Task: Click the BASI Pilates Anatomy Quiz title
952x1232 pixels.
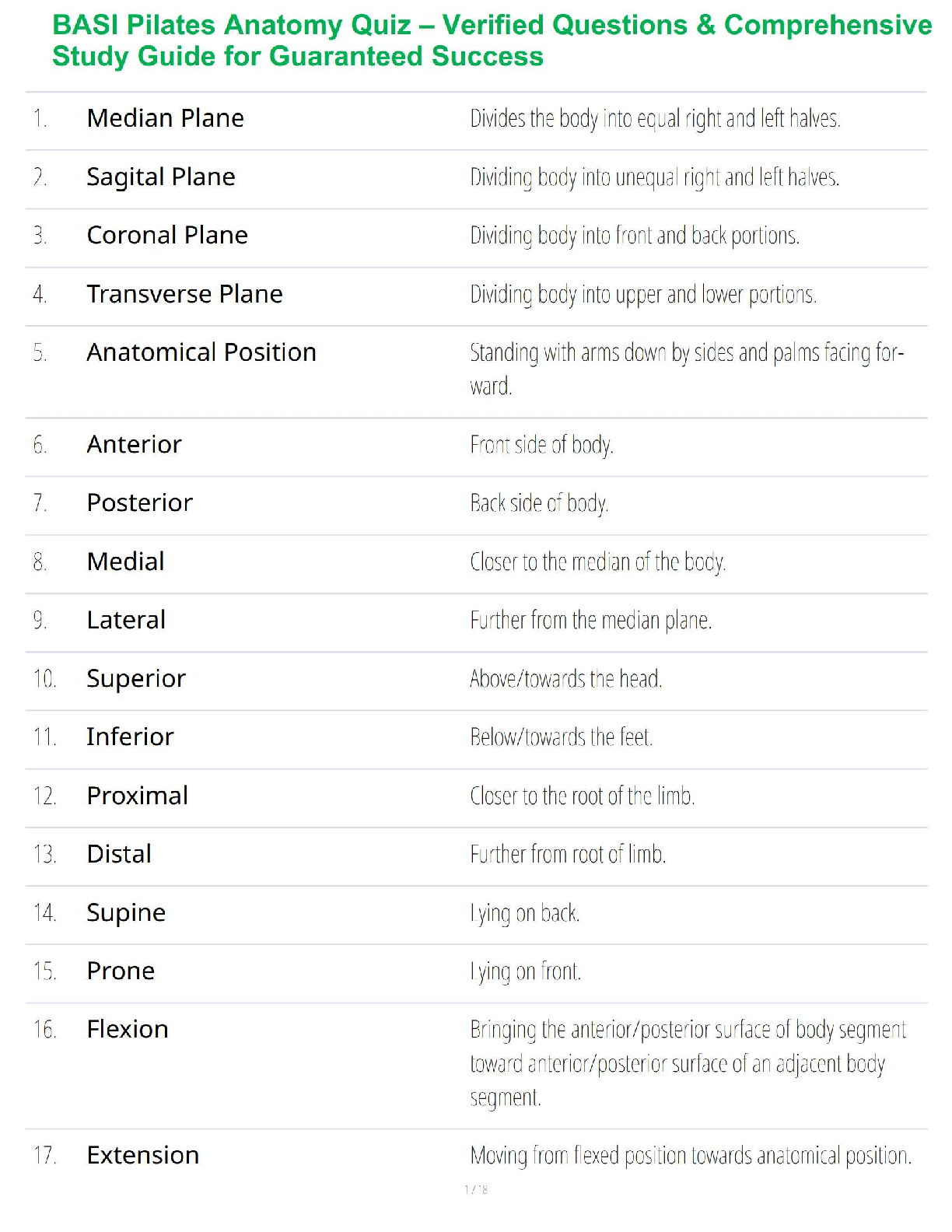Action: click(492, 40)
